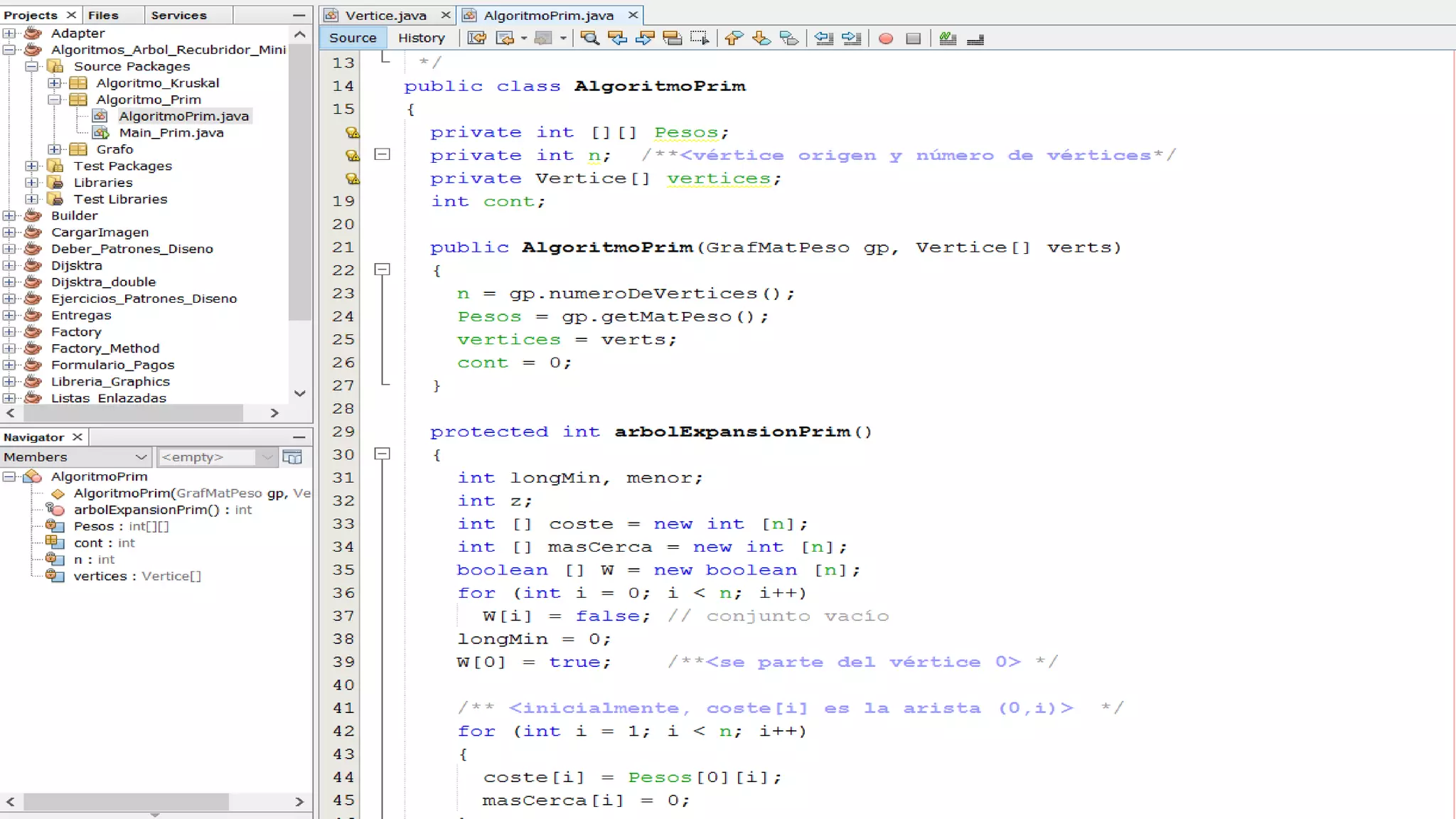Screen dimensions: 1456x819
Task: Open the Services tab
Action: (178, 15)
